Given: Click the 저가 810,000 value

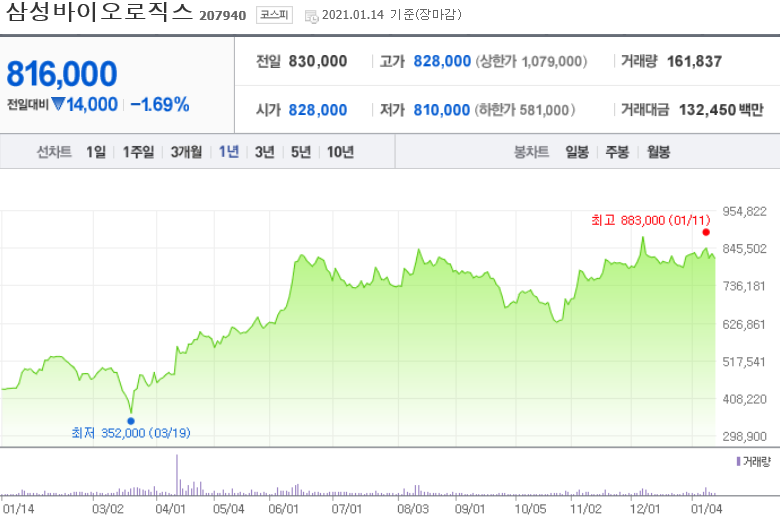Looking at the screenshot, I should 442,110.
